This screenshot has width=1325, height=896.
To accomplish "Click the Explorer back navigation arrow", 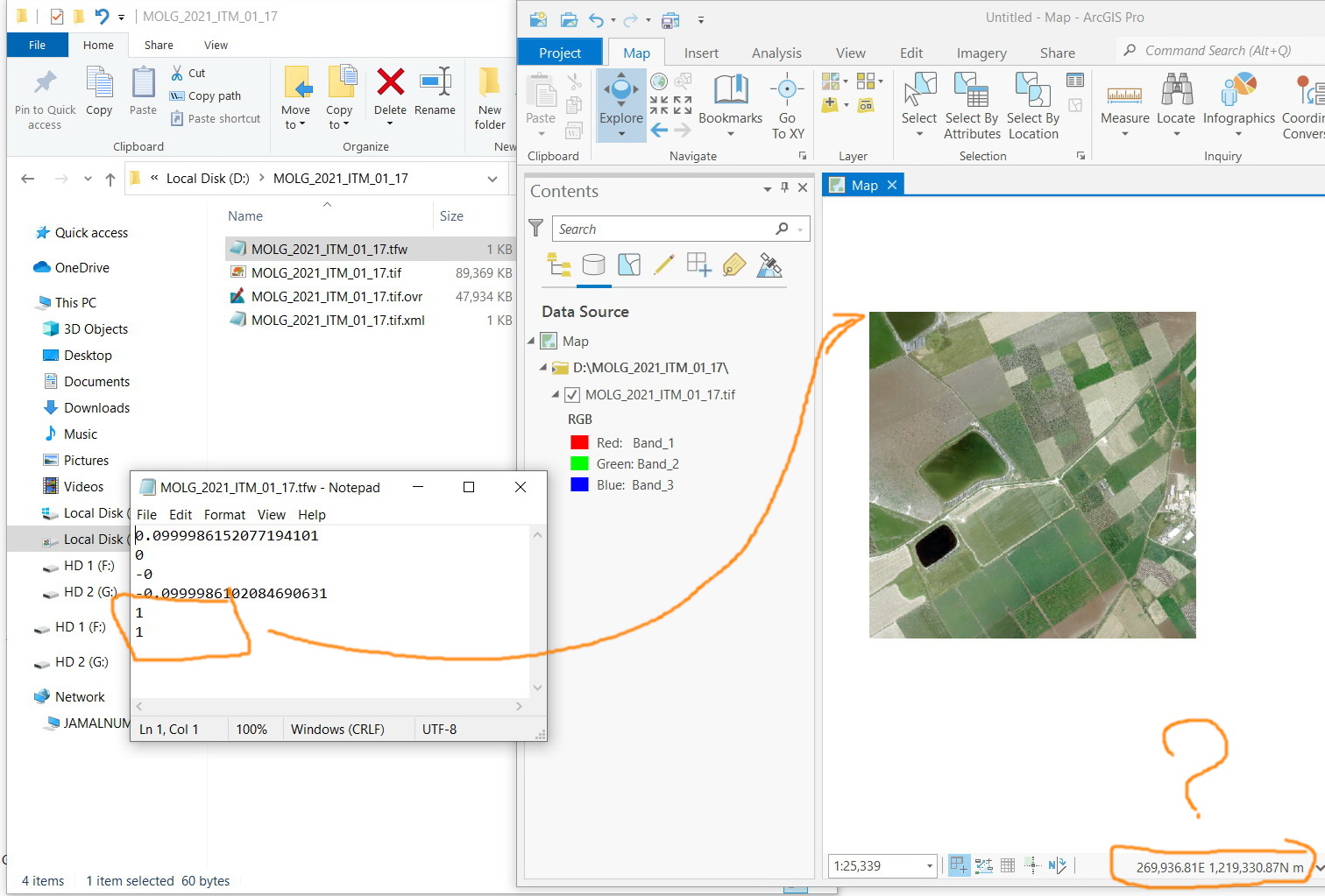I will click(28, 179).
